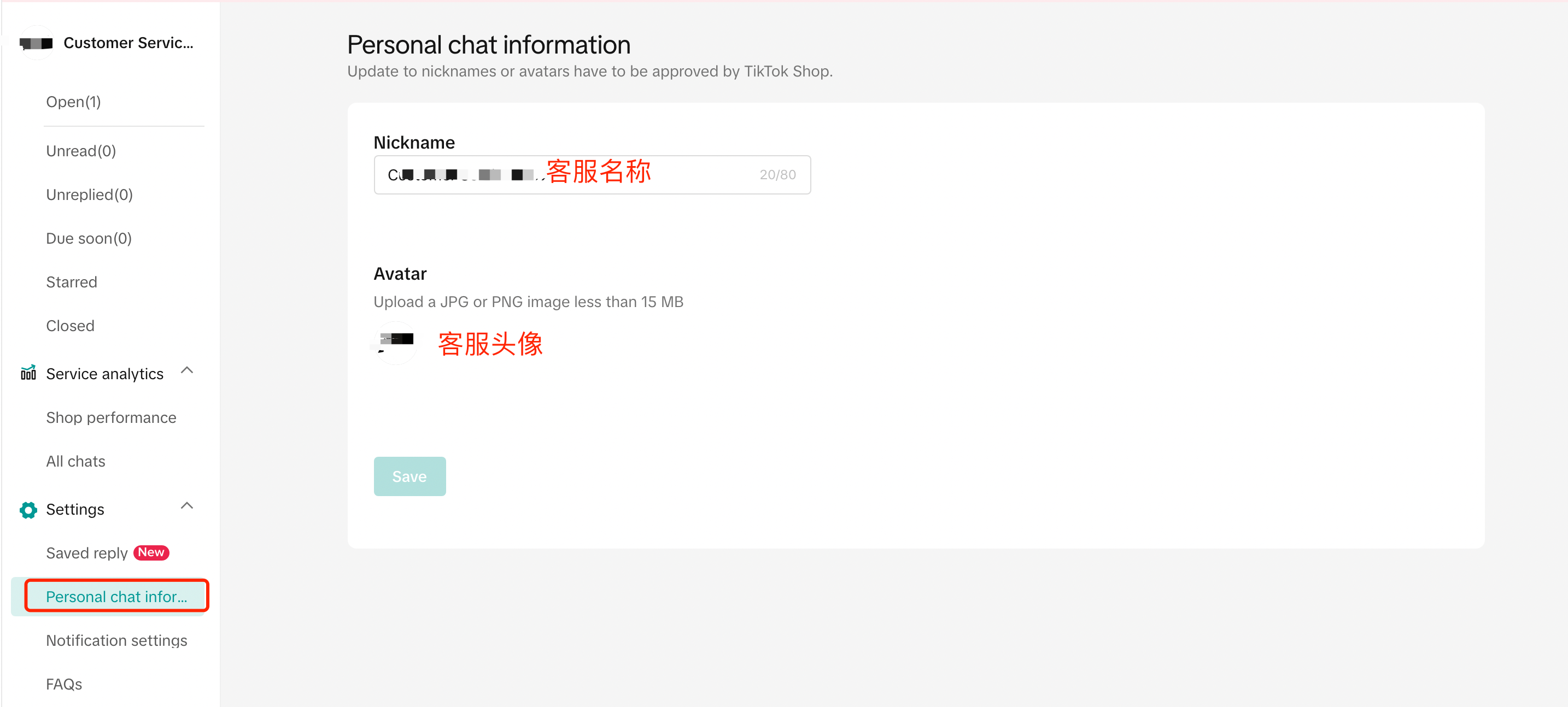Open Shop performance analytics
The image size is (1568, 707).
pyautogui.click(x=112, y=417)
